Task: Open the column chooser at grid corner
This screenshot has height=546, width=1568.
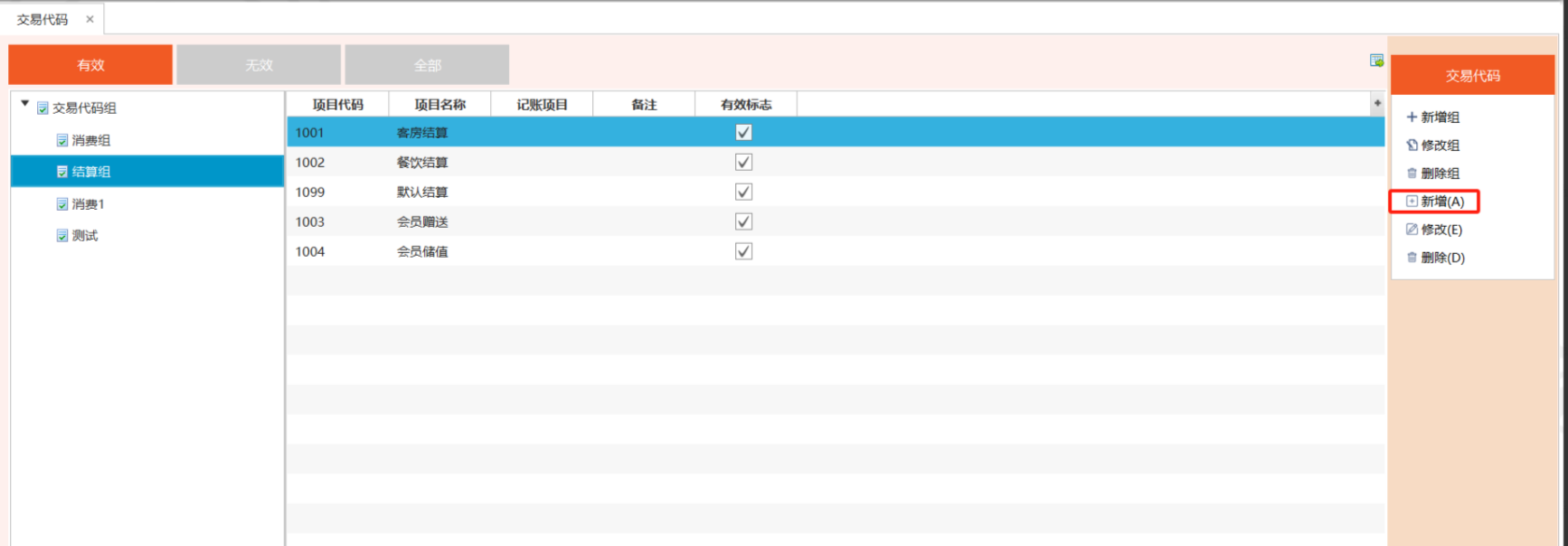Action: (1377, 104)
